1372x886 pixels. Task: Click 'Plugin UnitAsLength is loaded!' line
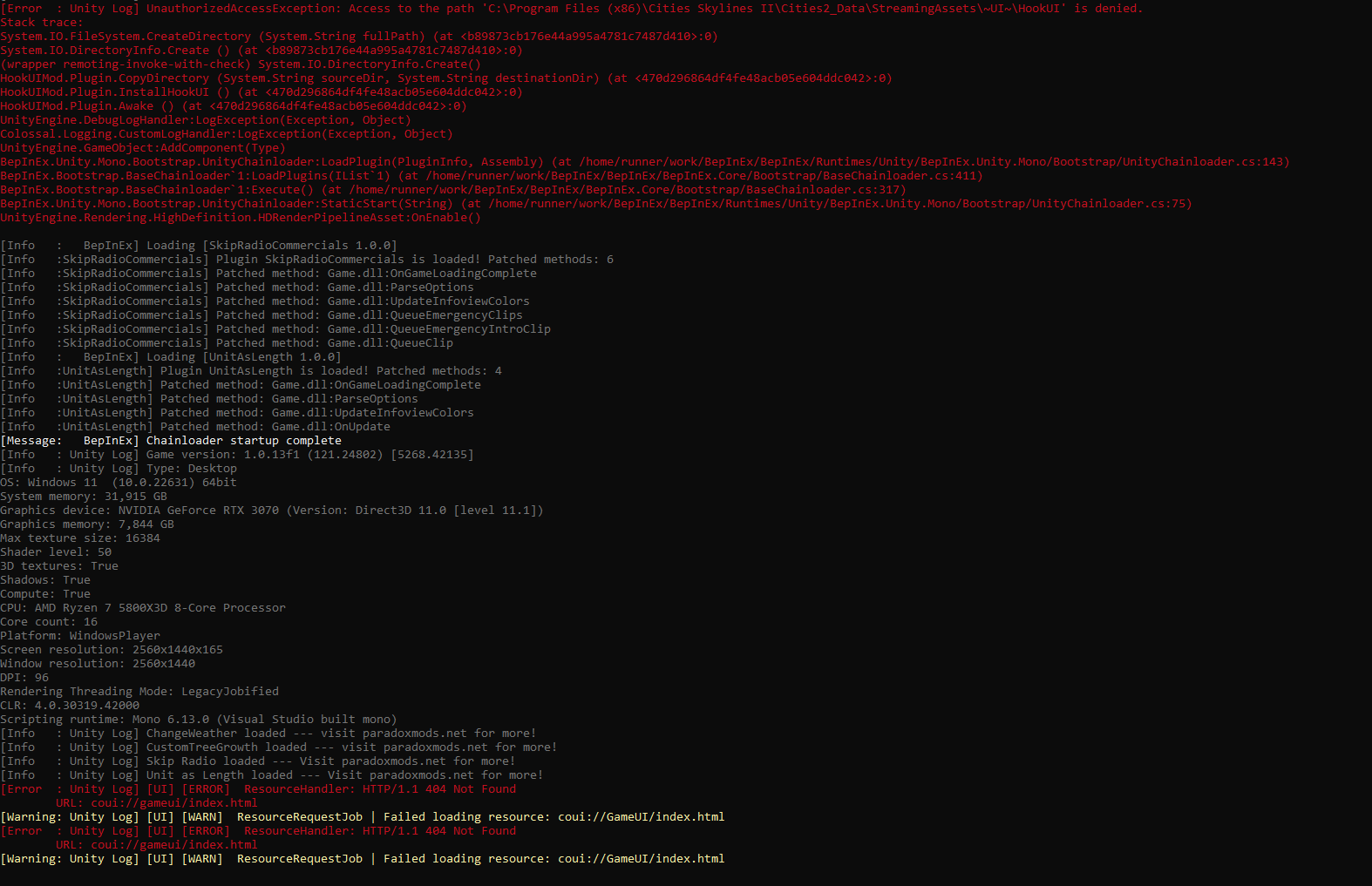click(251, 371)
